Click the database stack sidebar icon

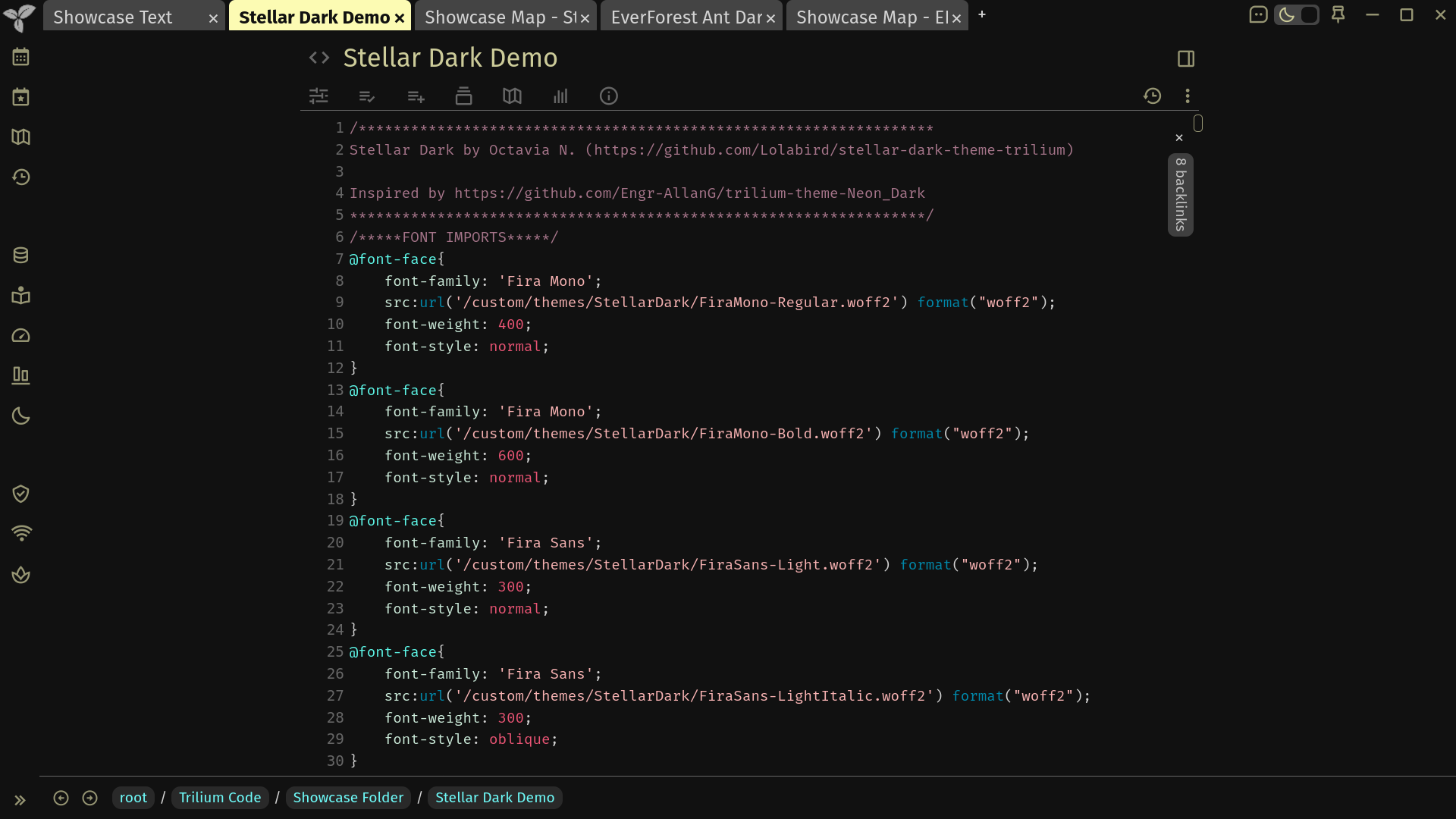[x=20, y=256]
